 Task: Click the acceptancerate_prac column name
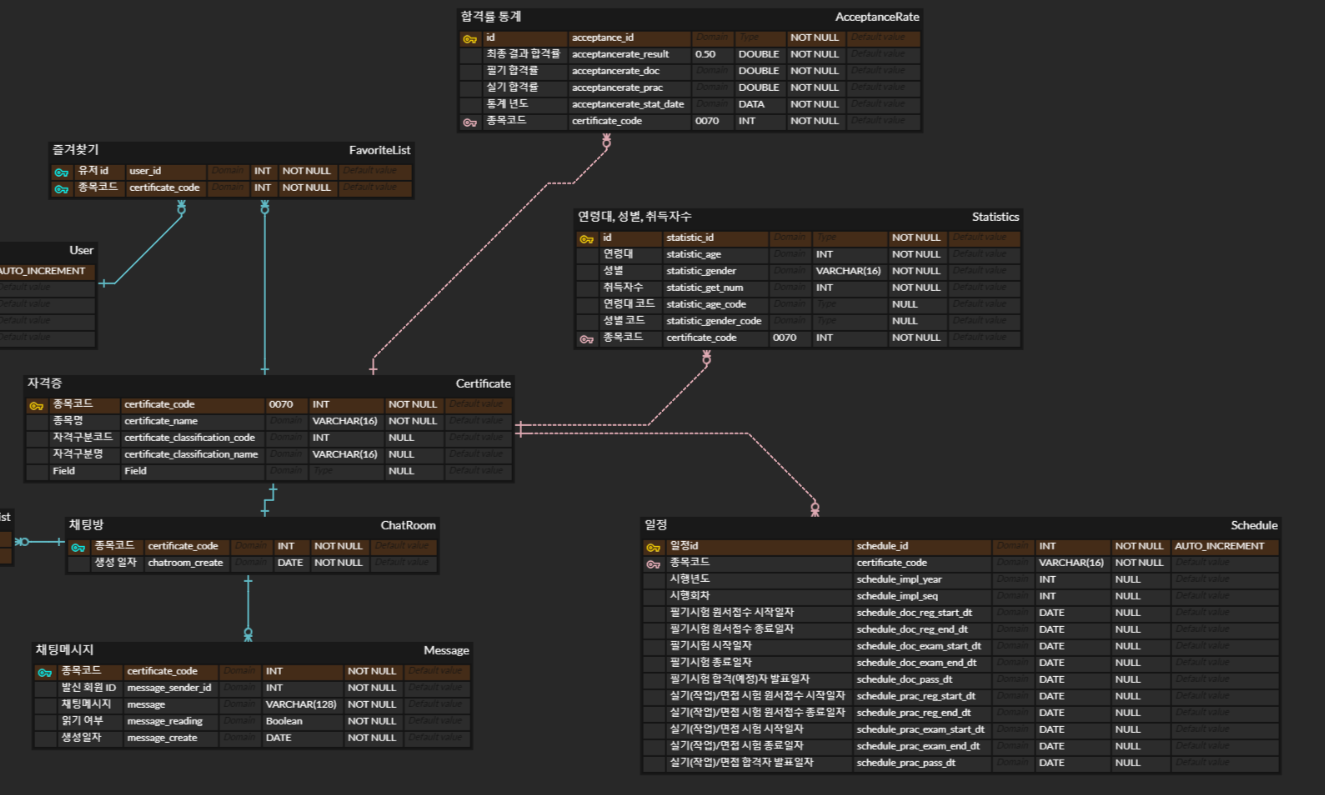point(617,88)
